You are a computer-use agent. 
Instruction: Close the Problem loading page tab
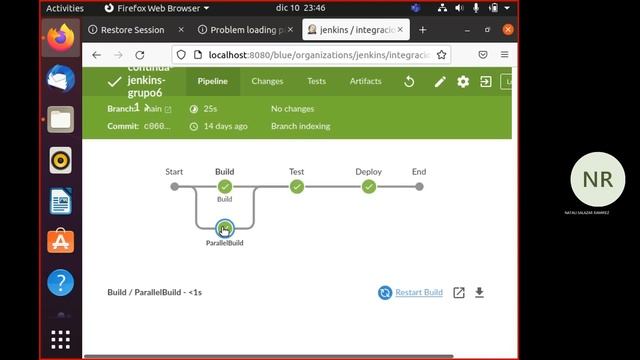pyautogui.click(x=290, y=29)
